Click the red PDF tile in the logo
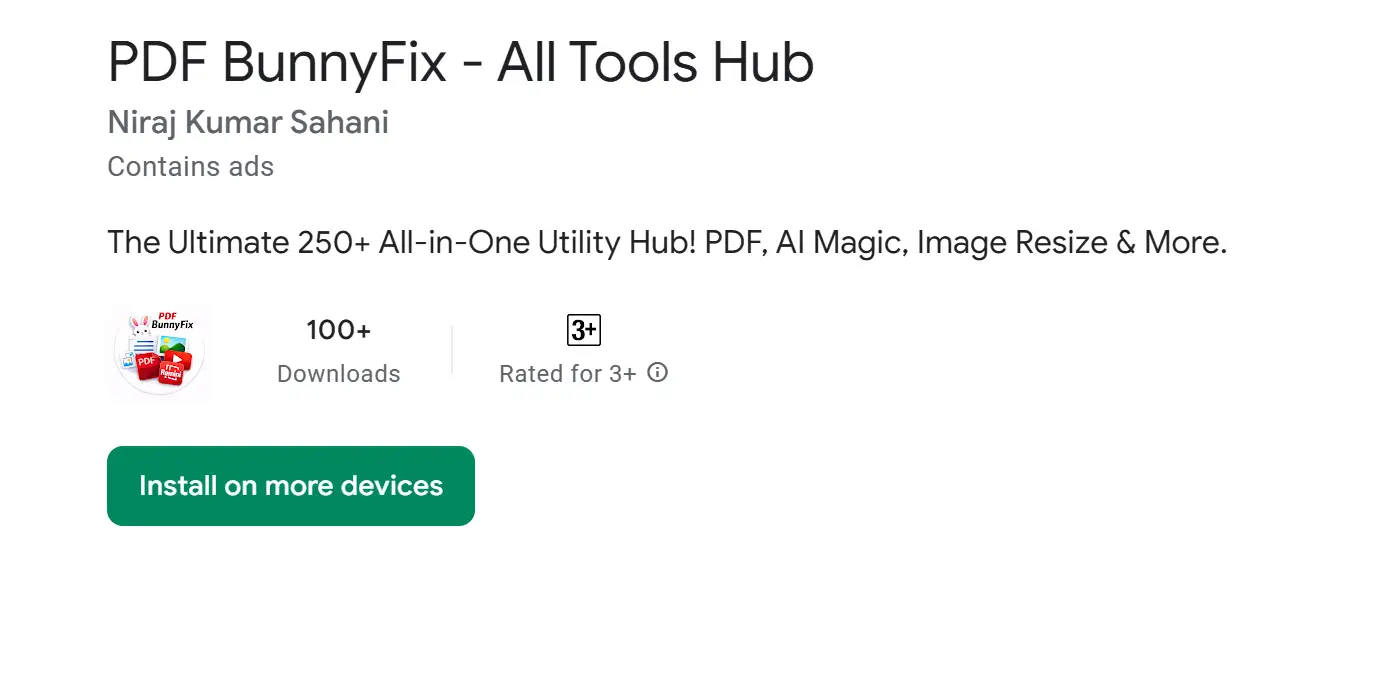The height and width of the screenshot is (680, 1377). pyautogui.click(x=146, y=362)
